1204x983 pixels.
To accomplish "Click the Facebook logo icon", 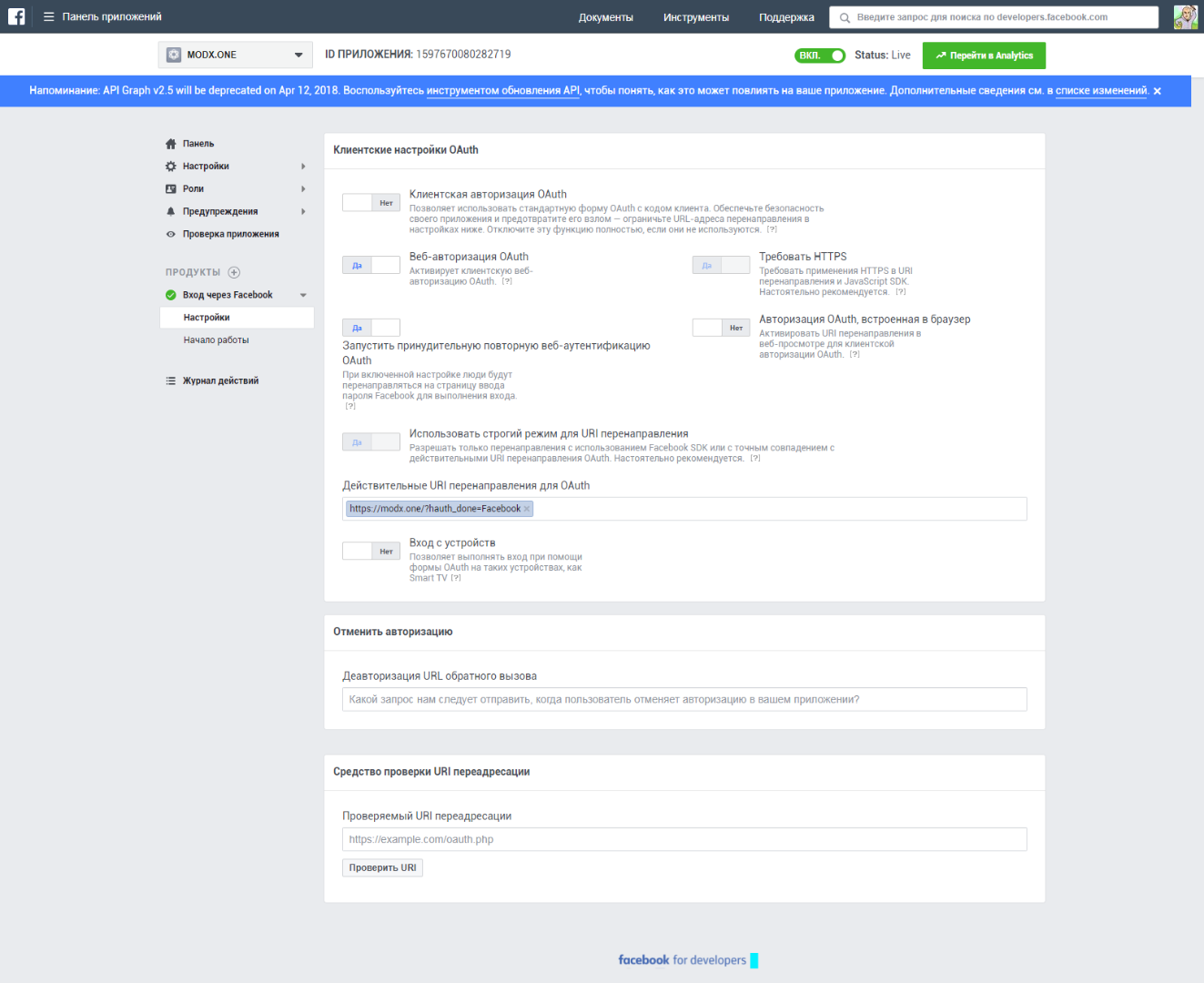I will (16, 16).
